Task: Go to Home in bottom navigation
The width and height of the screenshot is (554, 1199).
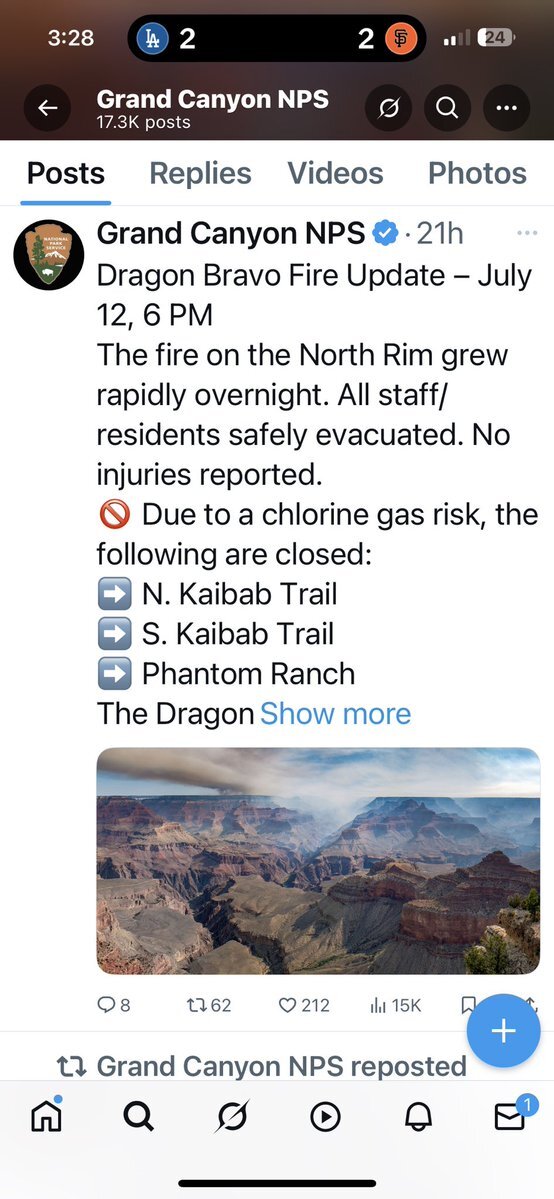Action: [x=47, y=1116]
